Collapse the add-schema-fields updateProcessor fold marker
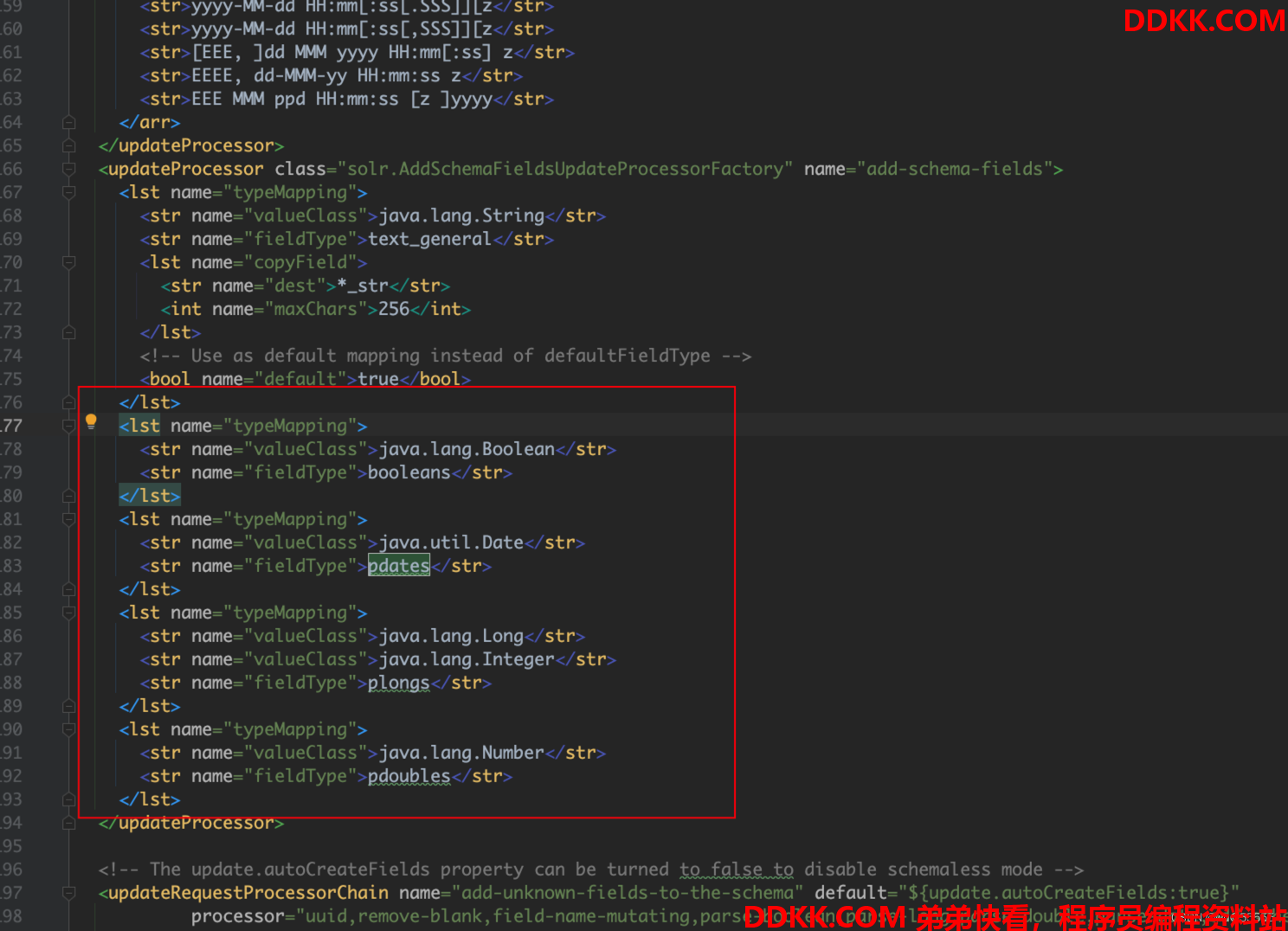Image resolution: width=1288 pixels, height=931 pixels. [69, 169]
